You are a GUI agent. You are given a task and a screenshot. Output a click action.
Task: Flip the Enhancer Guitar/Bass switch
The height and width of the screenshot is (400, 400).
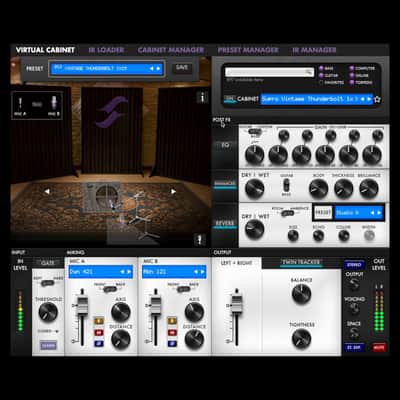coord(286,185)
